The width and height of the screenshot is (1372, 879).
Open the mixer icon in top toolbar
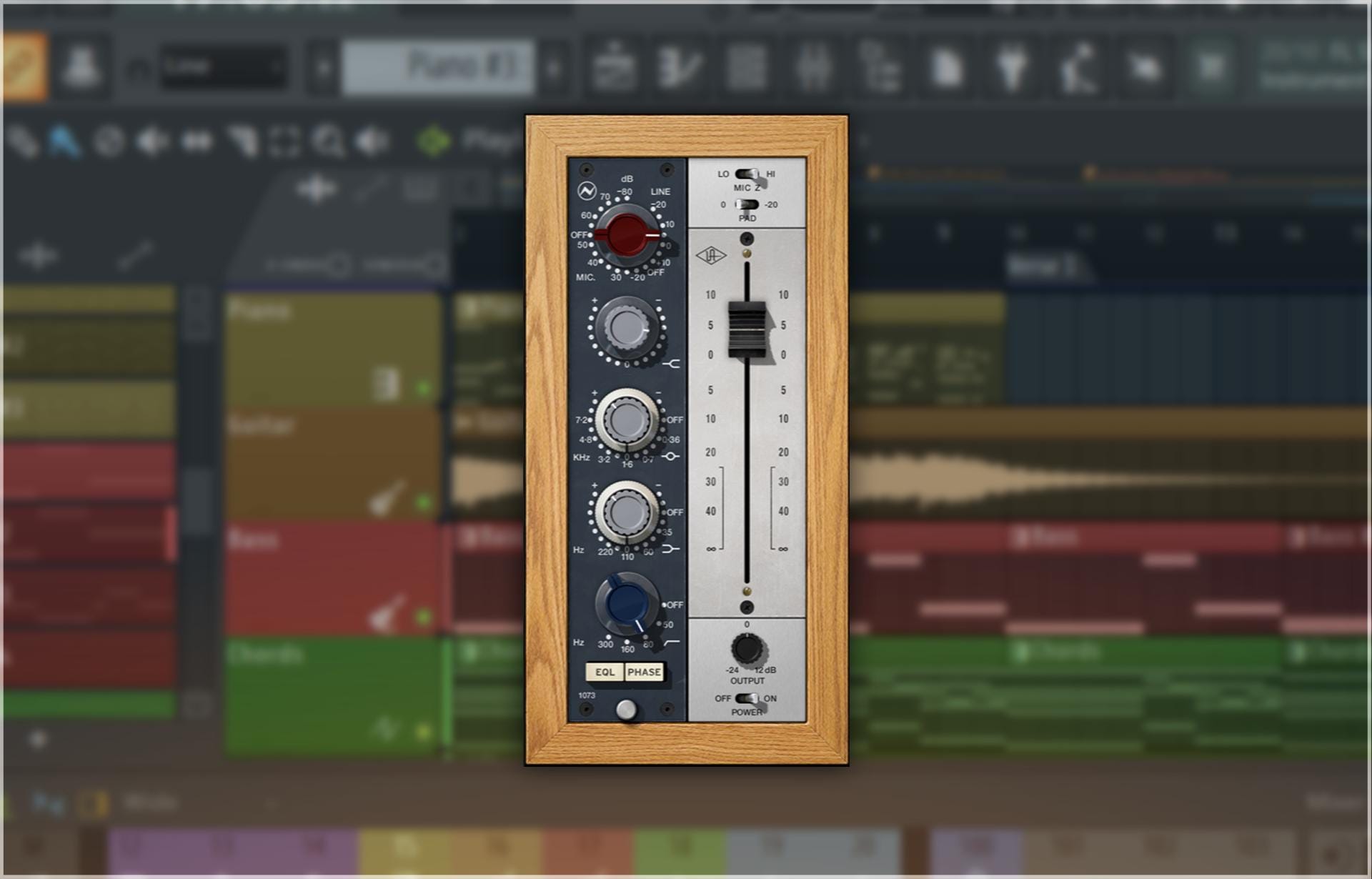tap(813, 67)
